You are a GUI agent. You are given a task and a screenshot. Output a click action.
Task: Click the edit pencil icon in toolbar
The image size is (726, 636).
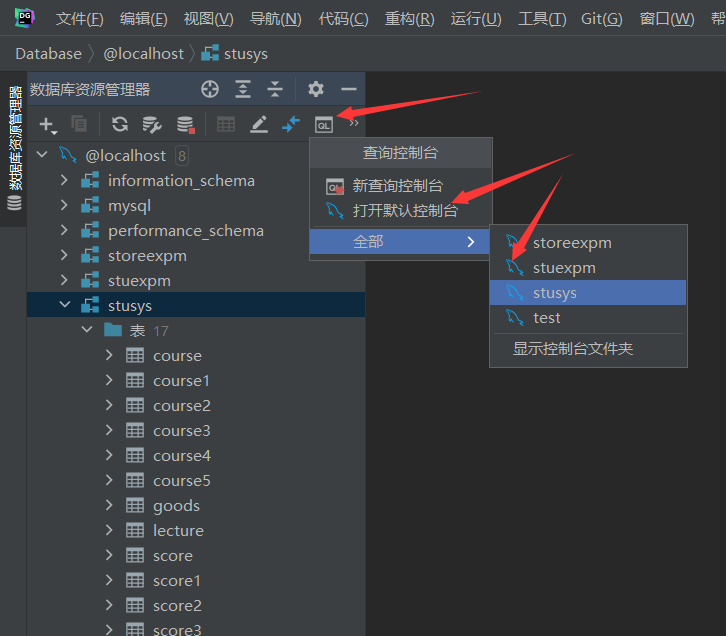pyautogui.click(x=259, y=124)
